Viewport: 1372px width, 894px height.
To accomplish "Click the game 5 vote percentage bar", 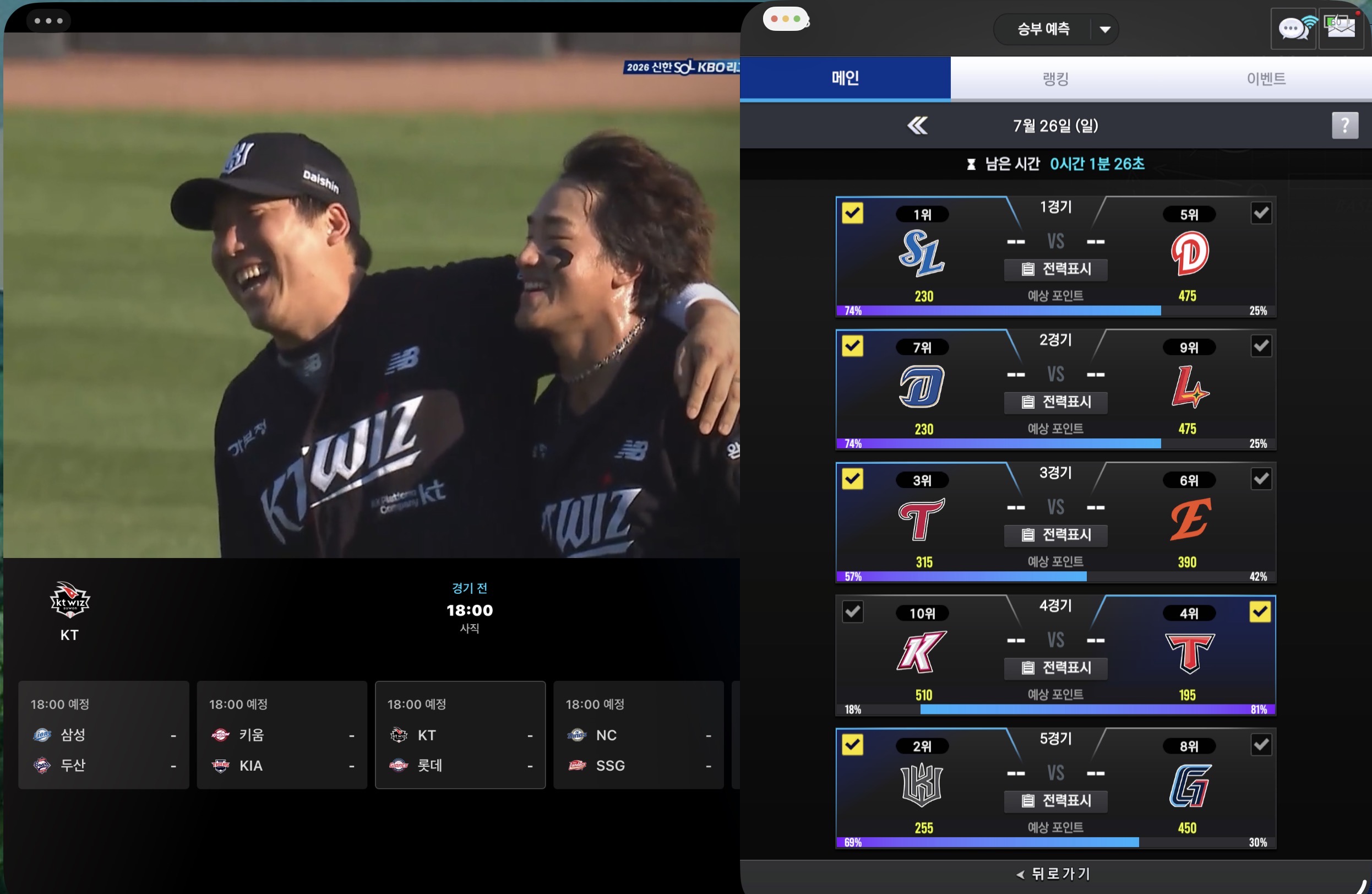I will tap(1055, 843).
